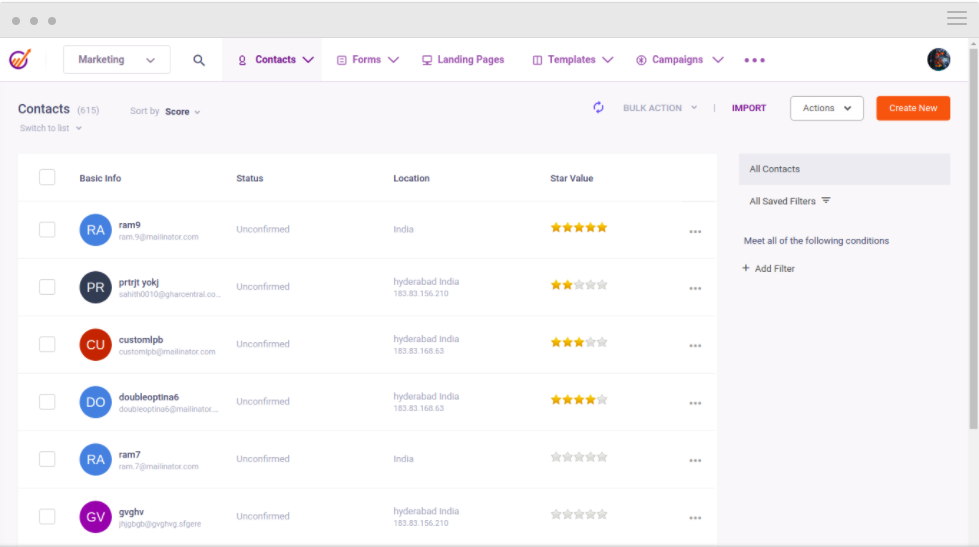Open more options for customlpb contact
This screenshot has width=979, height=547.
(x=695, y=347)
